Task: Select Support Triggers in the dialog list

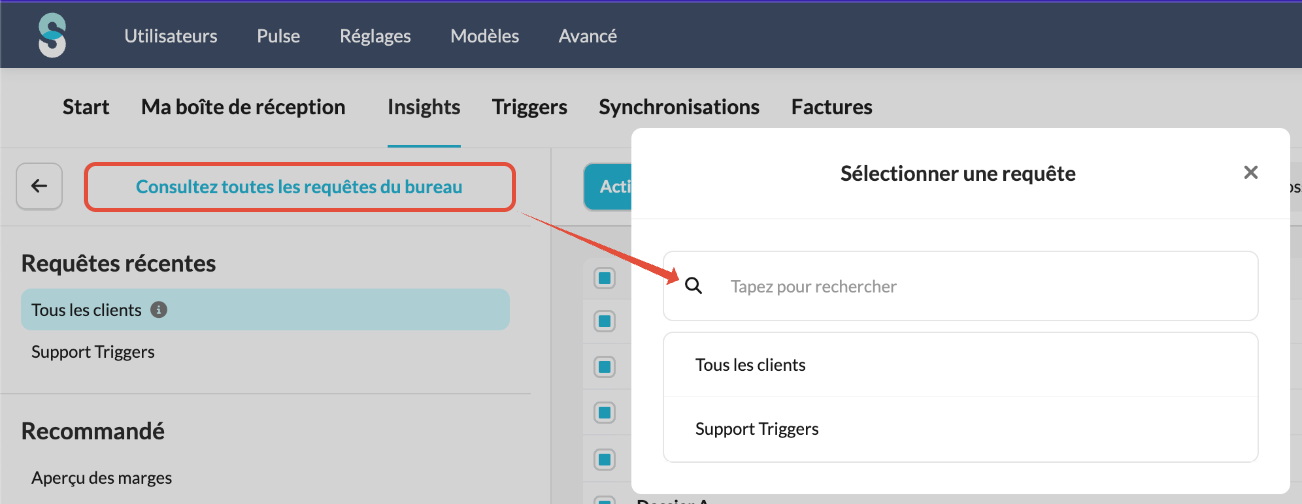Action: [x=757, y=429]
